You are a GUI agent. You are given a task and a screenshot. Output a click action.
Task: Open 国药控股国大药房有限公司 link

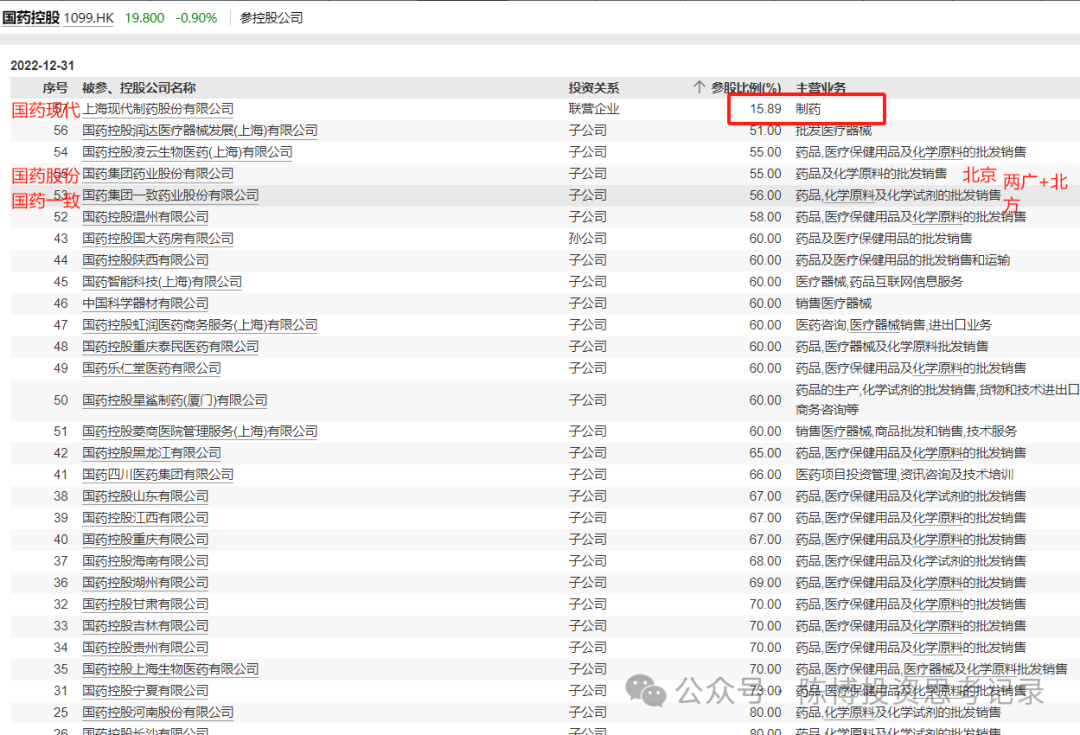coord(158,238)
